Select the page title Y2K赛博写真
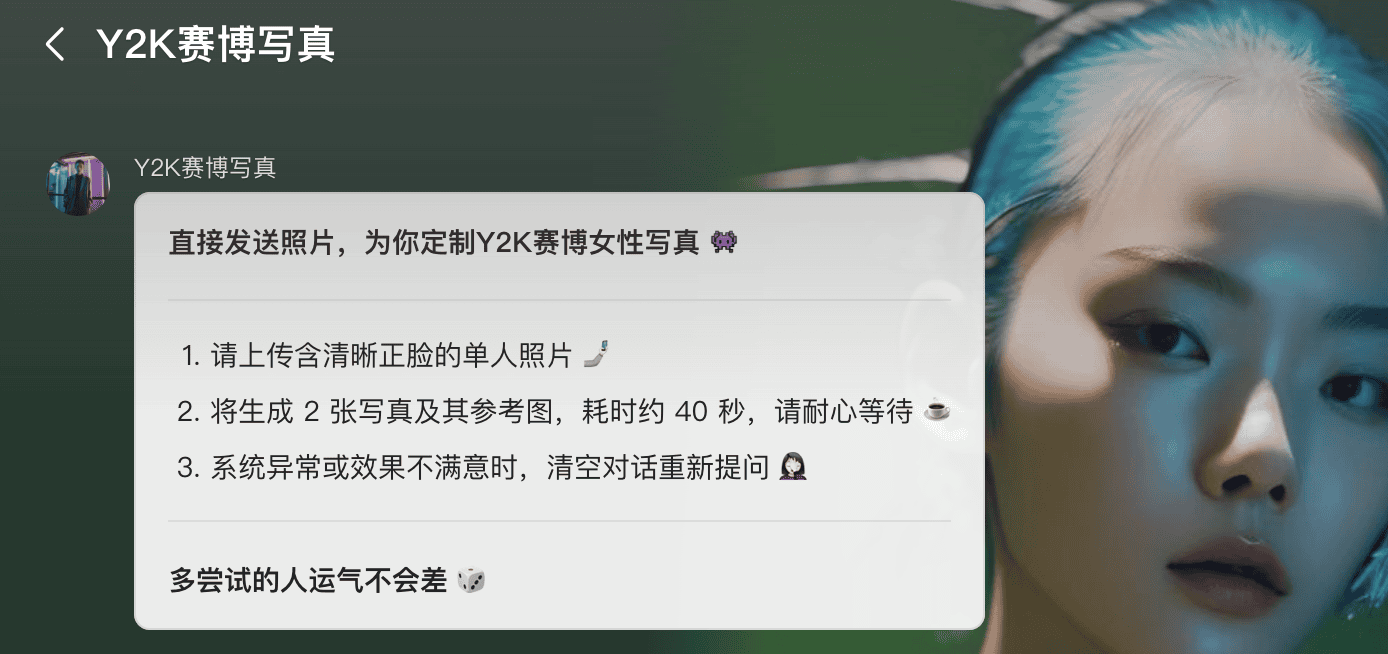Image resolution: width=1388 pixels, height=654 pixels. (x=215, y=44)
